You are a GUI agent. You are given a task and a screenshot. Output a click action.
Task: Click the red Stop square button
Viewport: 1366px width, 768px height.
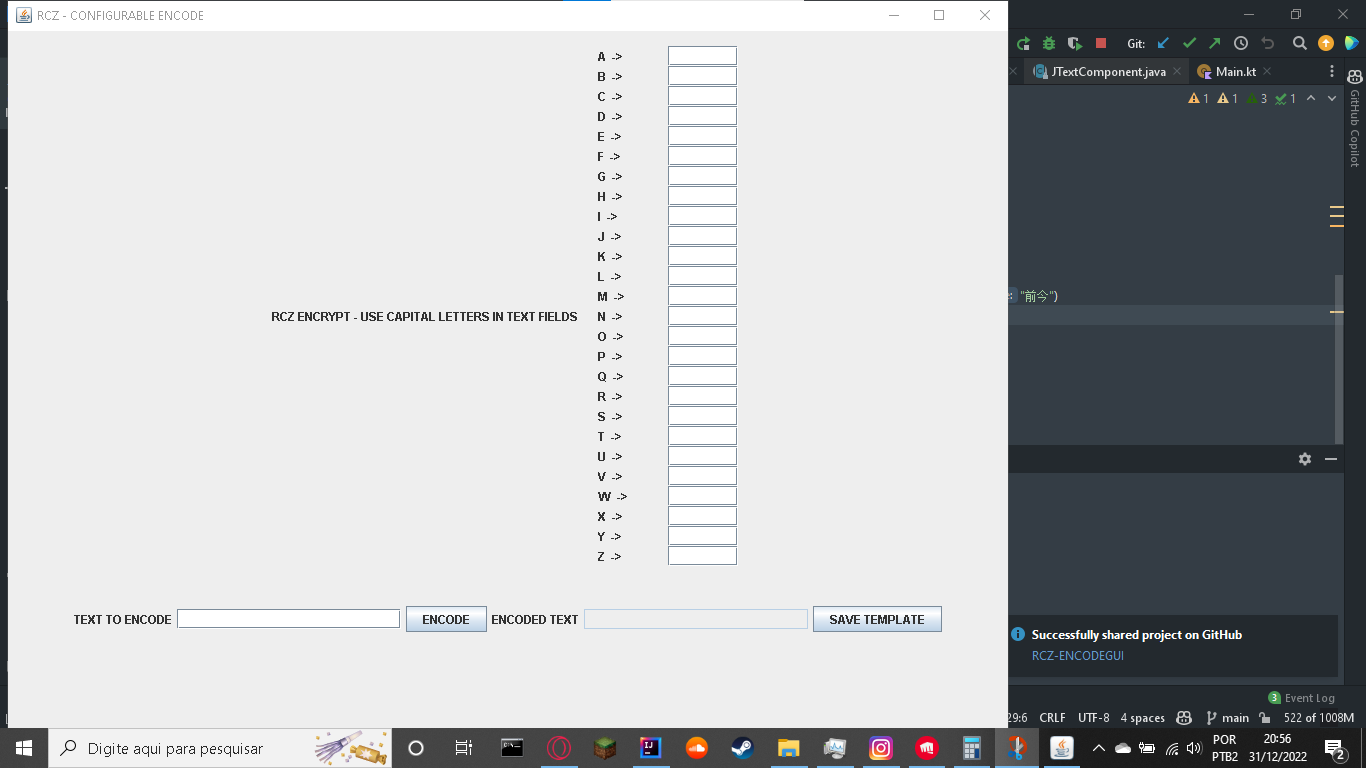point(1101,43)
